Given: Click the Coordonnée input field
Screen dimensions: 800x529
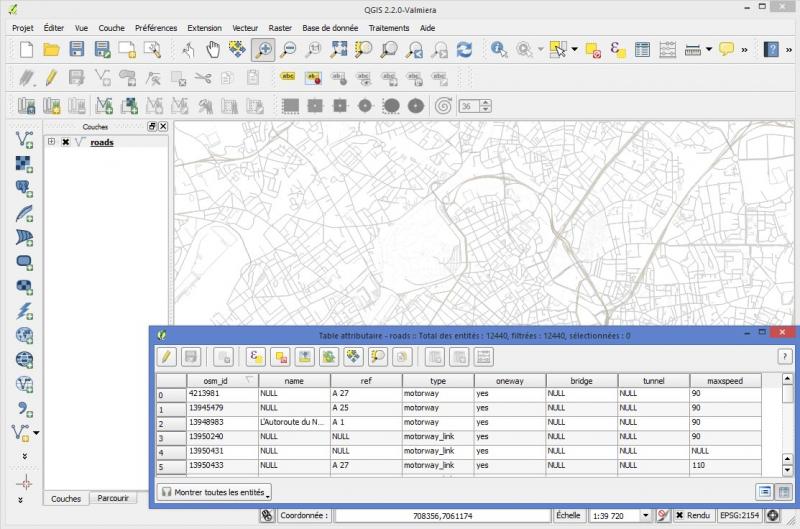Looking at the screenshot, I should coord(442,515).
